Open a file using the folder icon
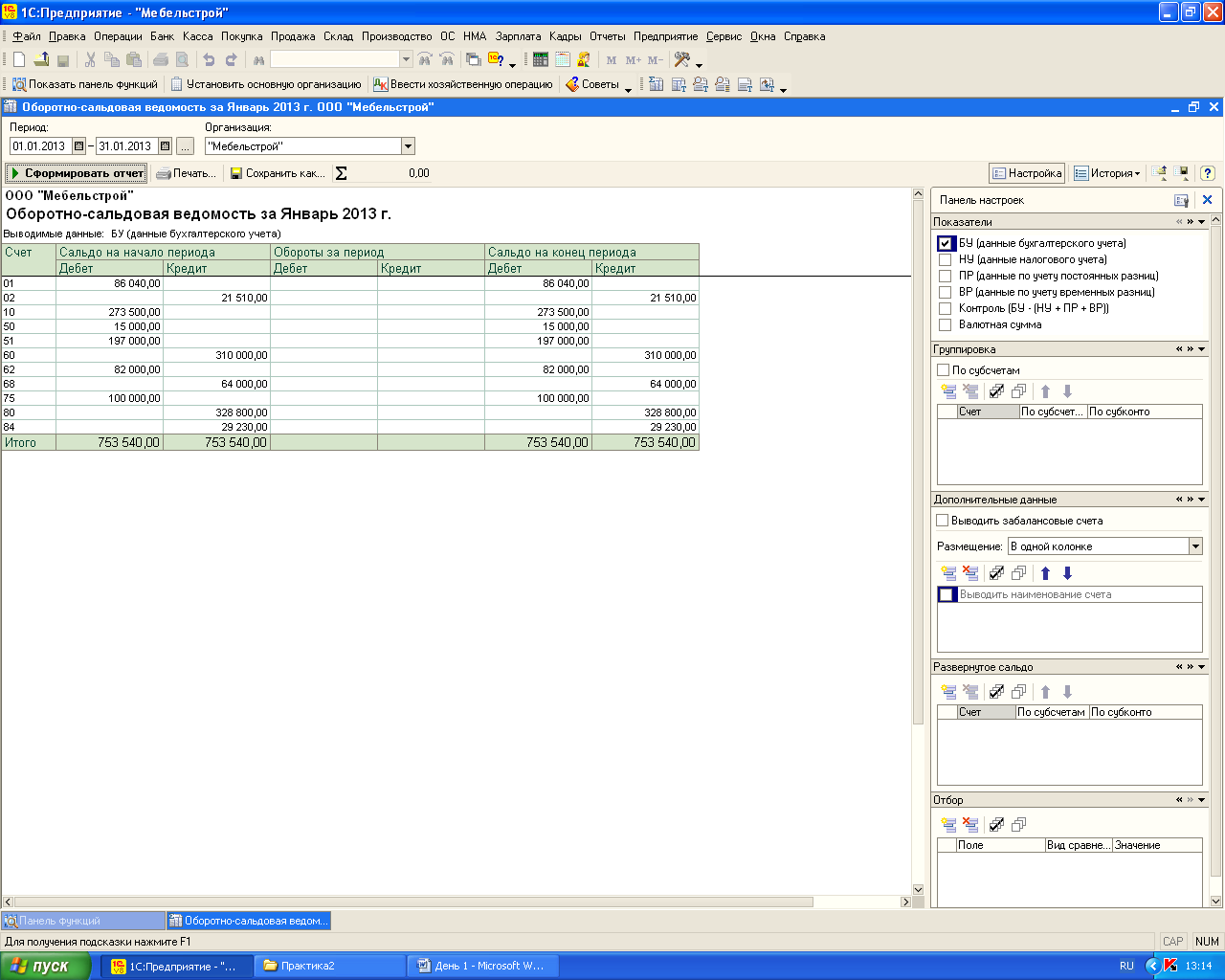This screenshot has height=980, width=1225. point(41,59)
